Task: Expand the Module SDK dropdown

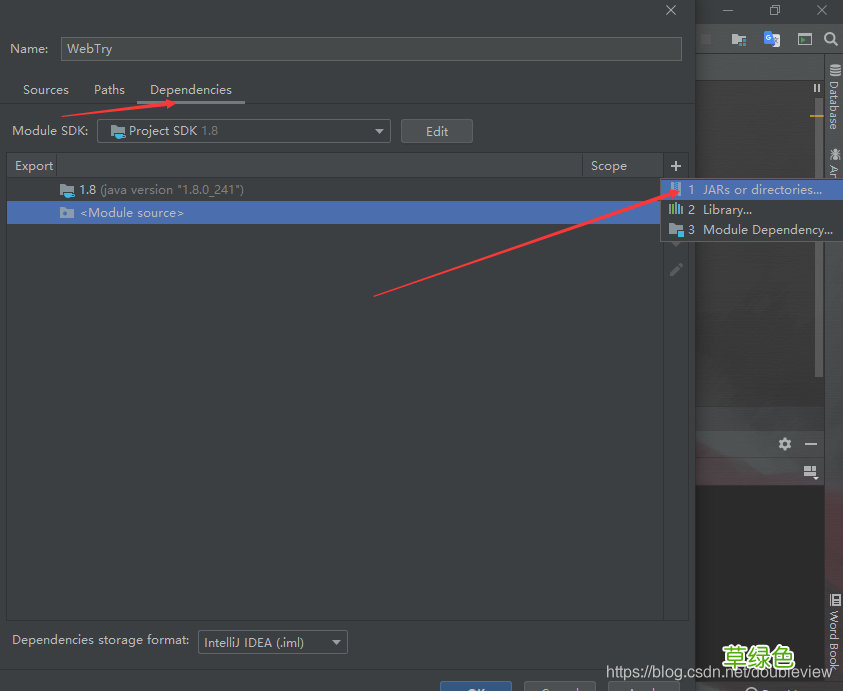Action: [244, 131]
